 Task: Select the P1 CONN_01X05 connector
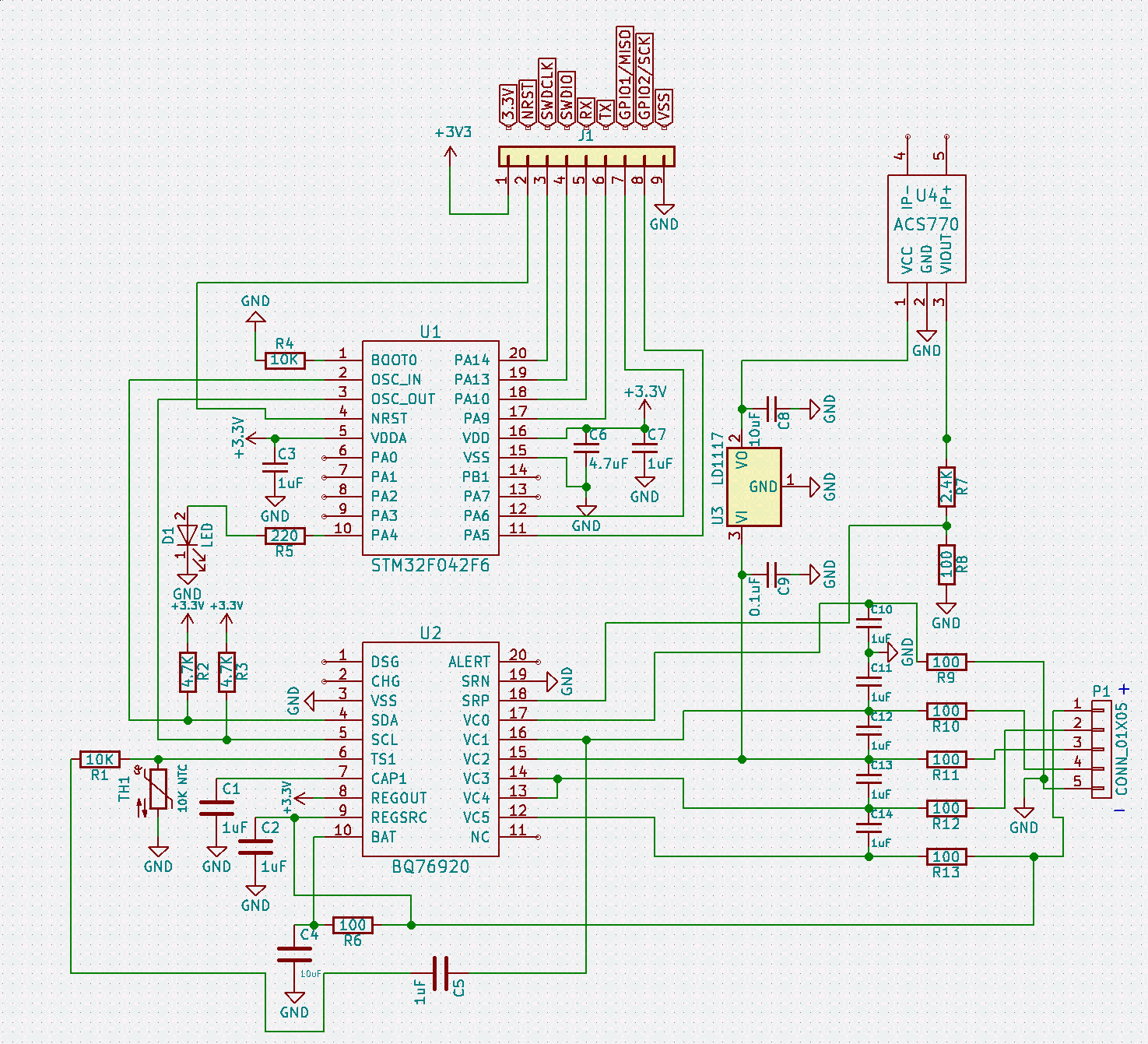1101,749
